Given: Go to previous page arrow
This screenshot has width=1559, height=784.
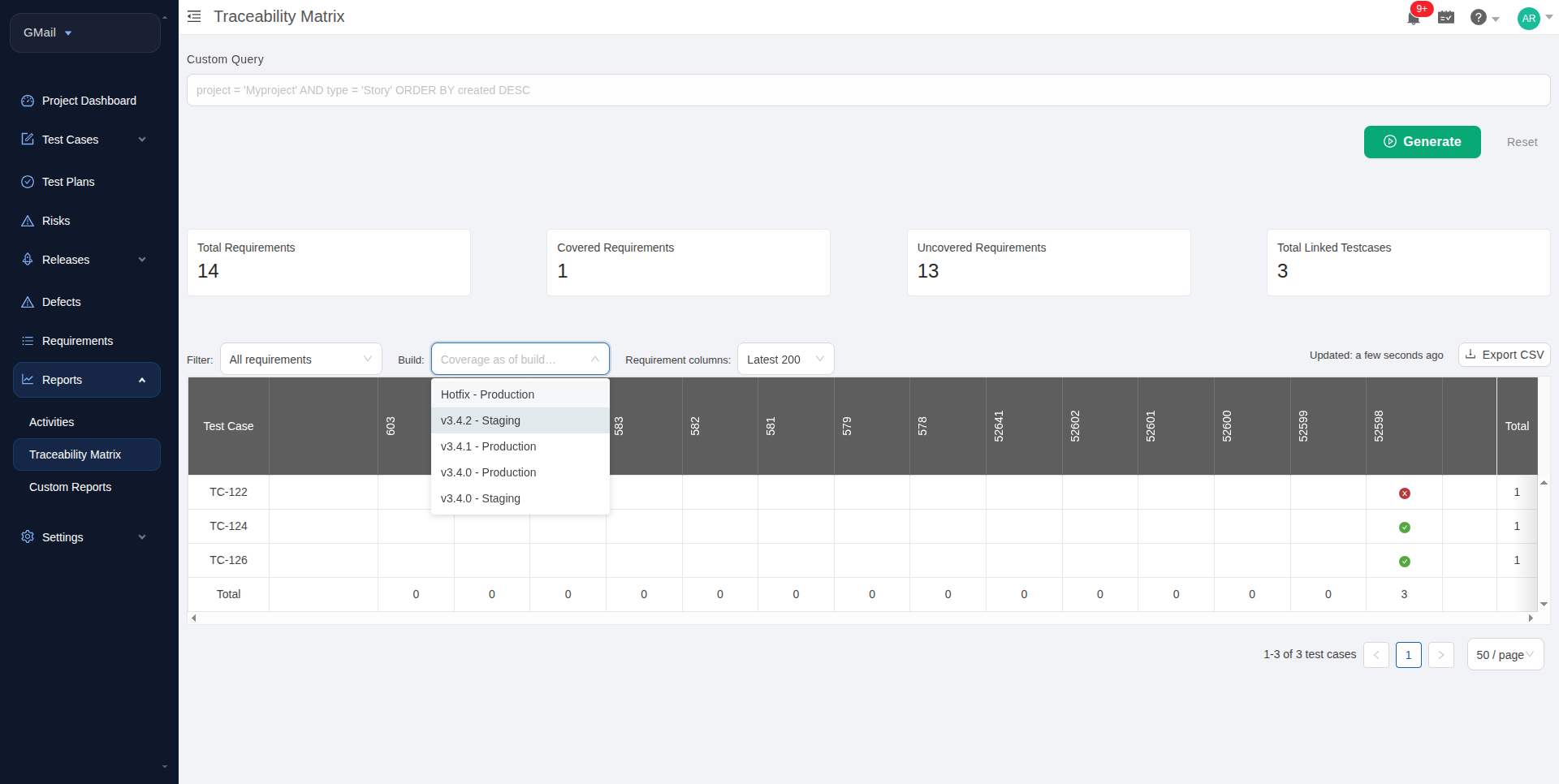Looking at the screenshot, I should (1376, 655).
